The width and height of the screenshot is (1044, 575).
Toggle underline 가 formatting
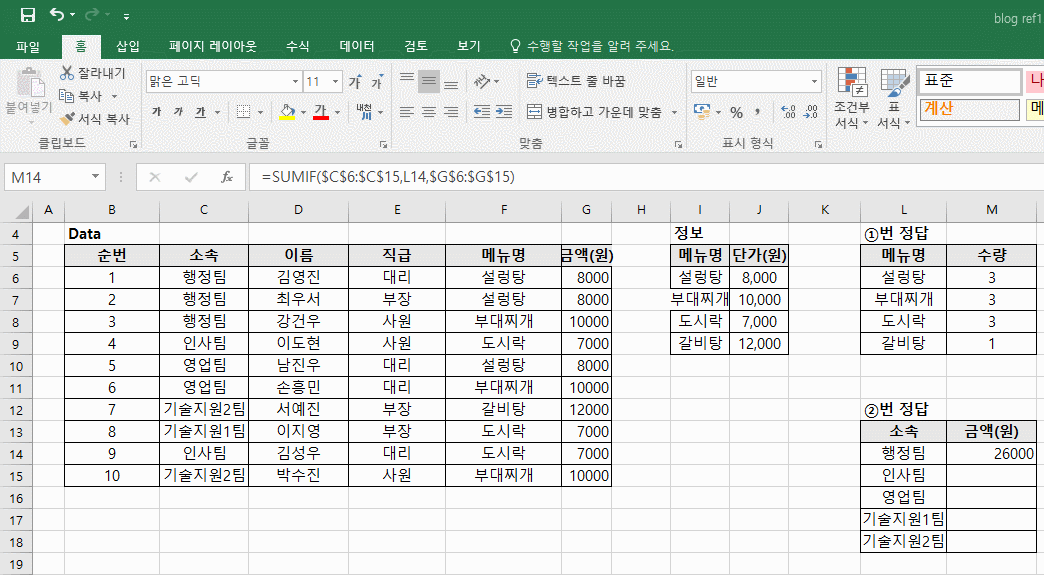[x=200, y=112]
